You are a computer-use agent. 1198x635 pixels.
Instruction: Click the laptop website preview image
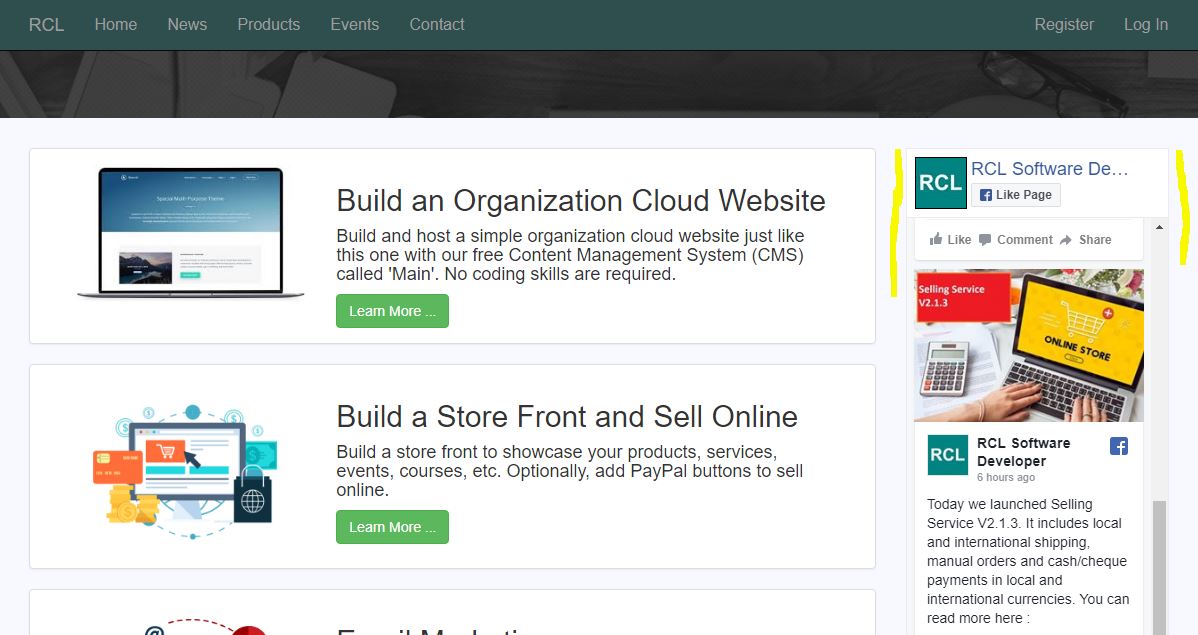pos(191,232)
